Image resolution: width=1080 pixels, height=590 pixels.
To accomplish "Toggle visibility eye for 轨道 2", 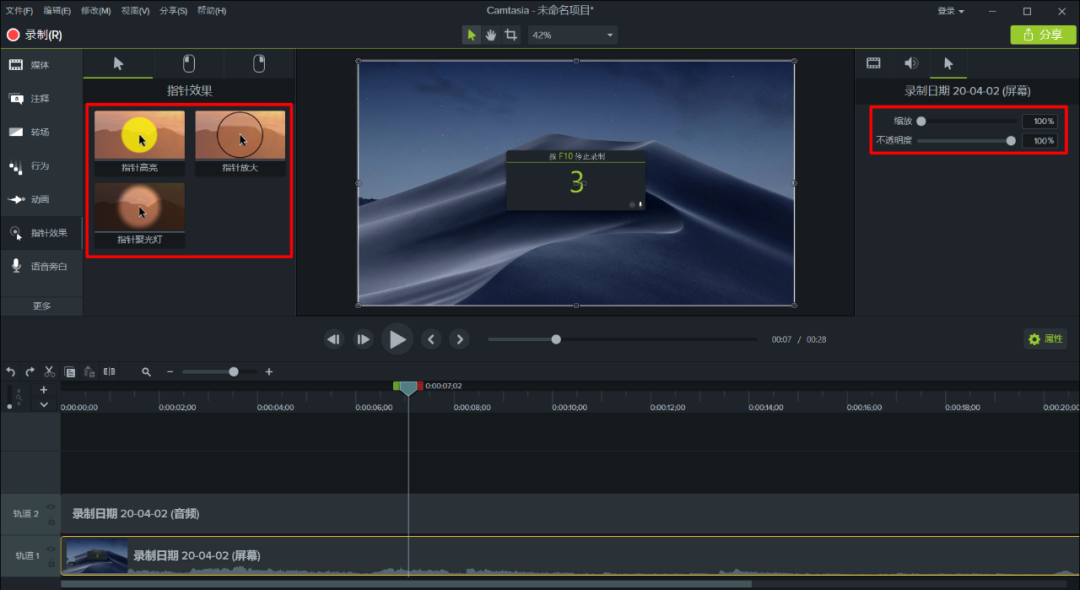I will 51,507.
